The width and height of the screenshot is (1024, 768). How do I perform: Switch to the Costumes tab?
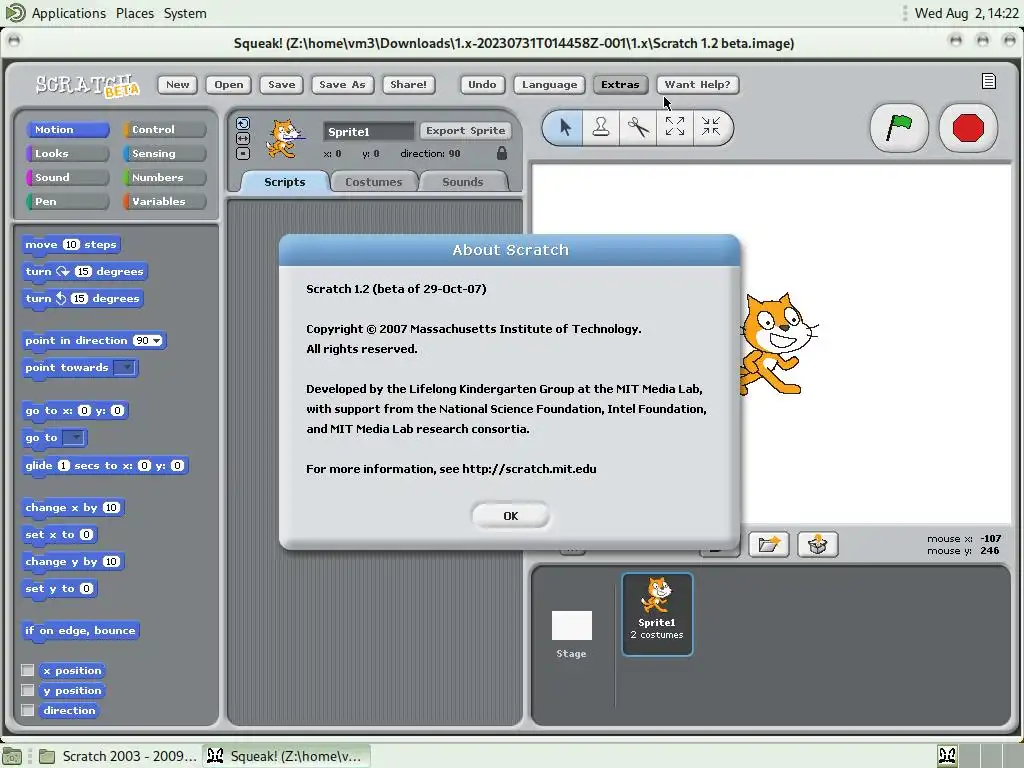374,182
